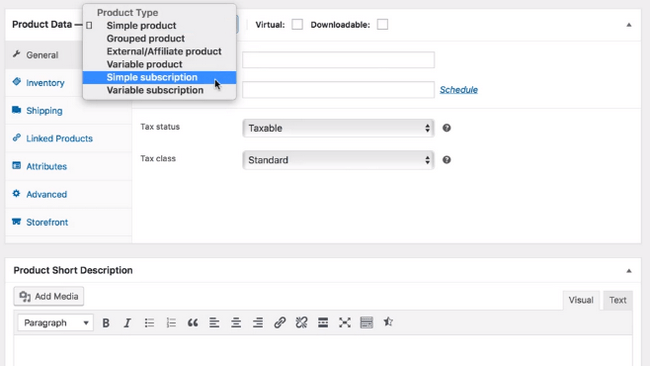Align text right
This screenshot has width=650, height=366.
pos(258,323)
